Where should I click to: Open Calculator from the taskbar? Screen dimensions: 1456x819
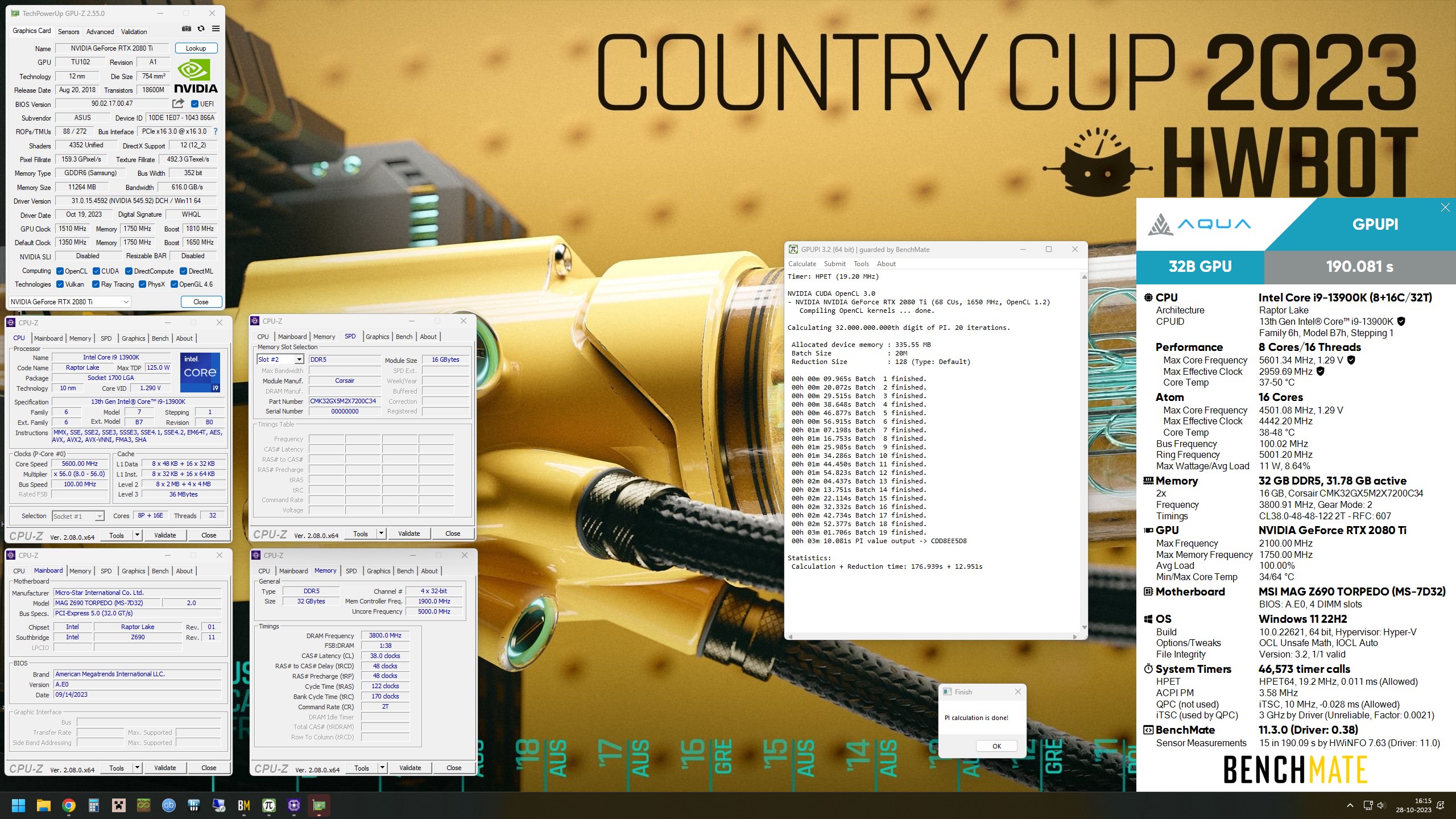click(94, 805)
